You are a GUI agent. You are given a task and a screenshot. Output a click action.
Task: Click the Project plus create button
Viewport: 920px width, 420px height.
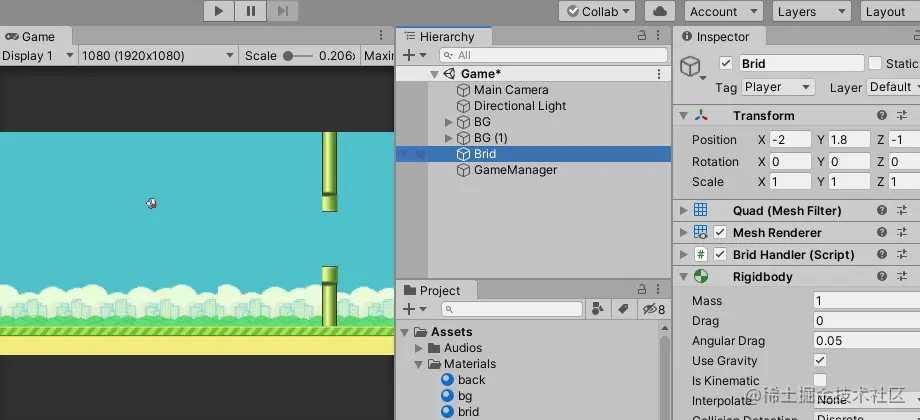point(414,309)
